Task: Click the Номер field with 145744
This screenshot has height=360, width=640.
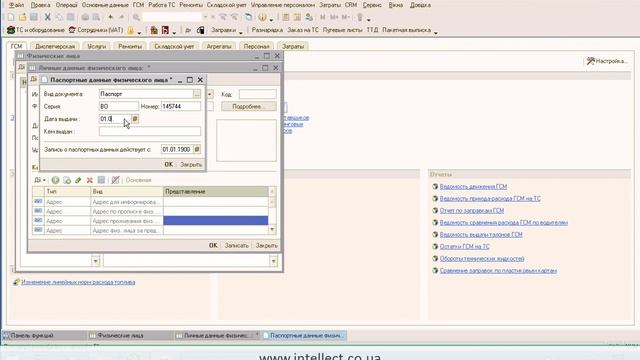Action: (x=181, y=107)
